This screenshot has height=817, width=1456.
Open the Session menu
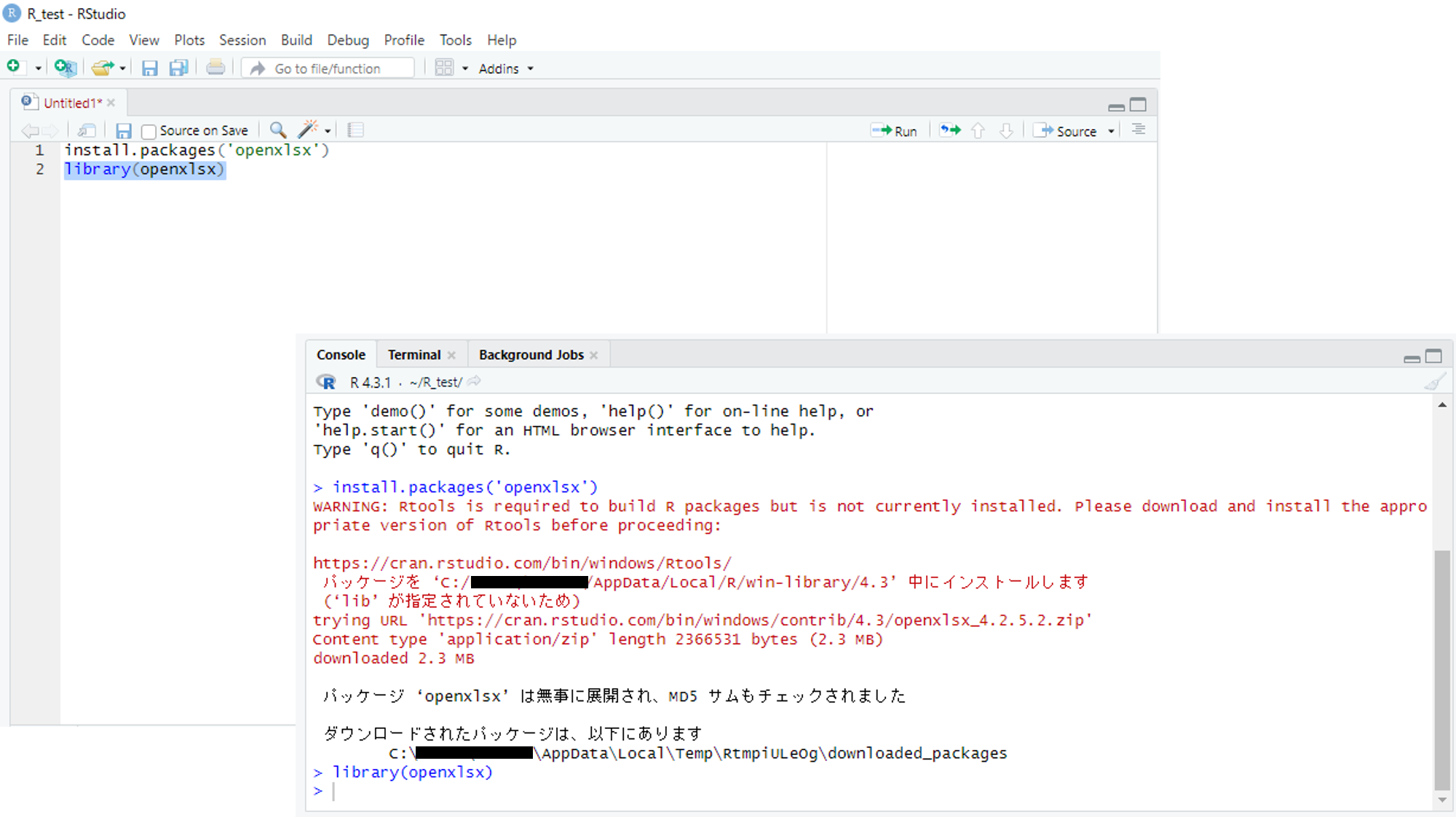click(x=242, y=40)
